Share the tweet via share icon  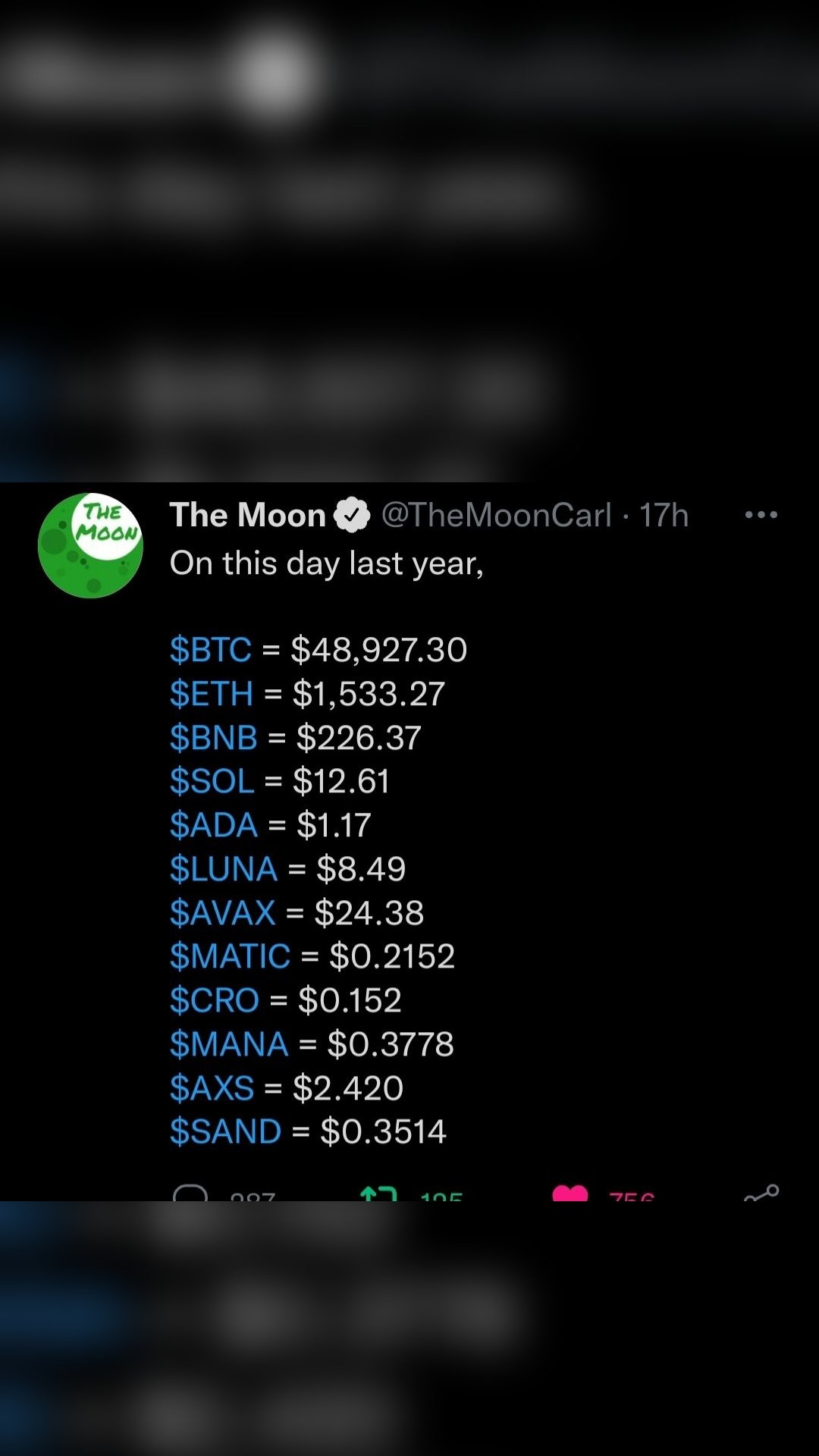pos(761,1194)
